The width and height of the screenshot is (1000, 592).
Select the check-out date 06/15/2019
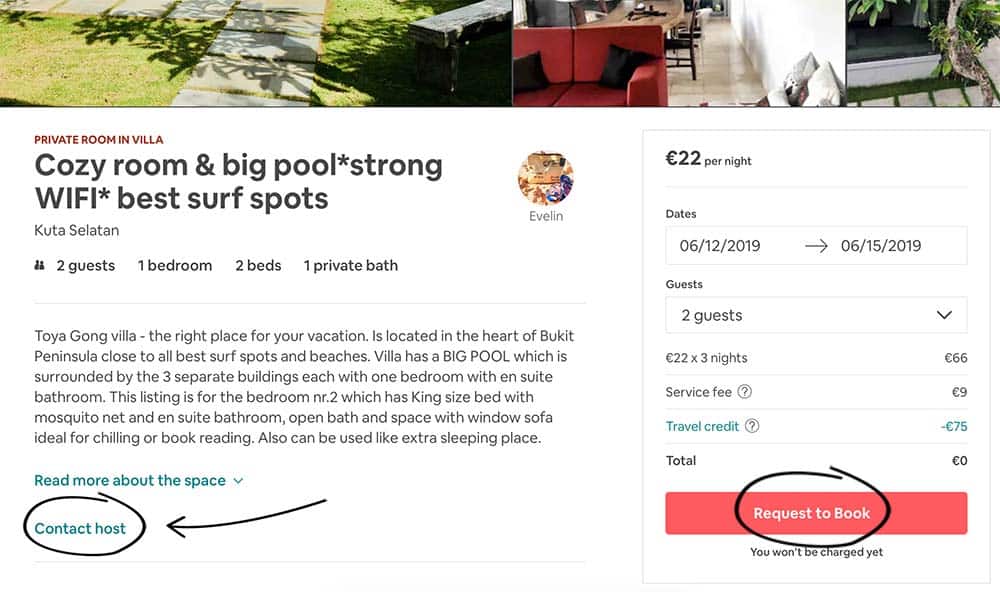coord(881,246)
